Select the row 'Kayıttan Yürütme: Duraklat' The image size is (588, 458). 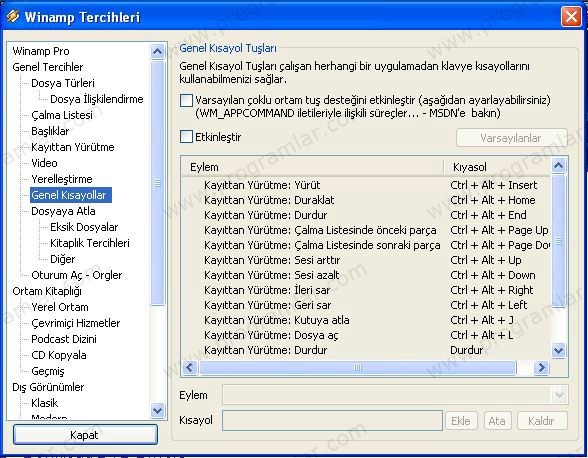366,200
